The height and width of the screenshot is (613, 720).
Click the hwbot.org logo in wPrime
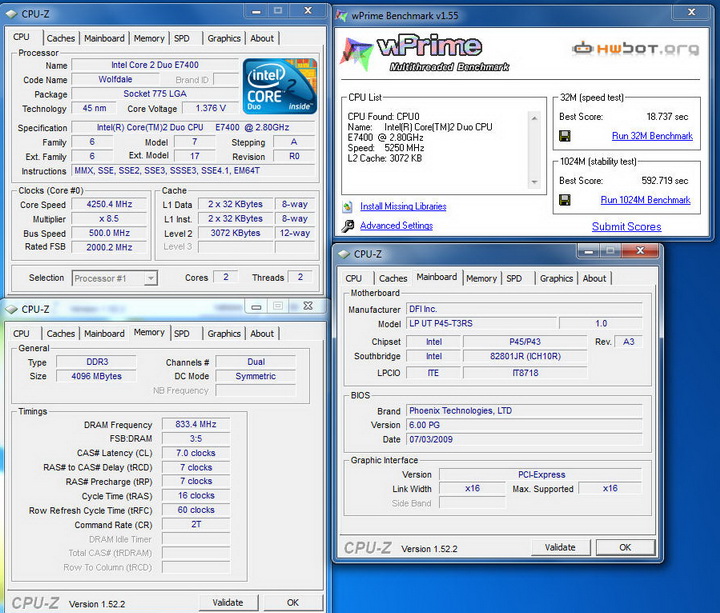click(636, 48)
